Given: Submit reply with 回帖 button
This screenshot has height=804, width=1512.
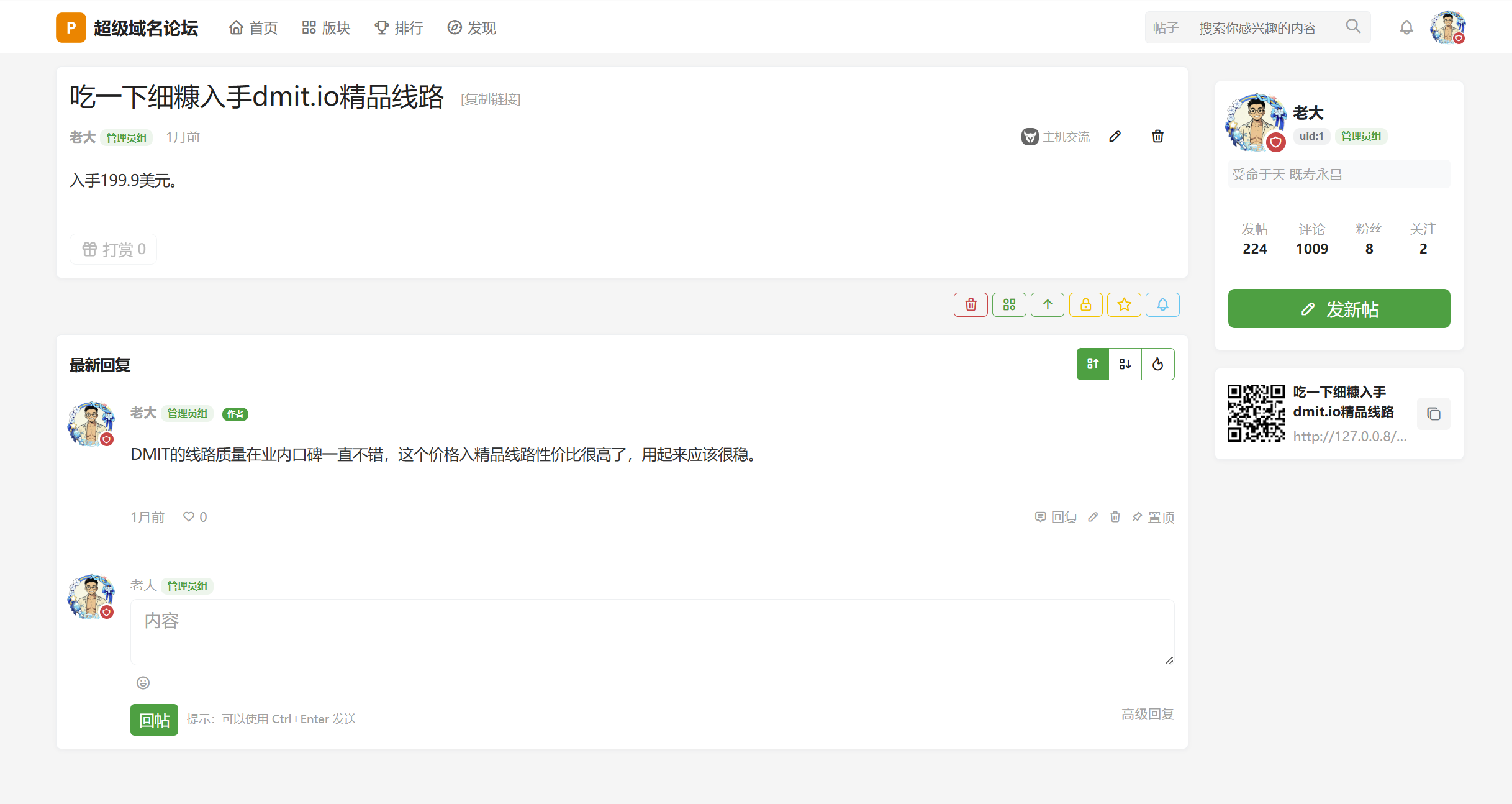Looking at the screenshot, I should [x=154, y=719].
